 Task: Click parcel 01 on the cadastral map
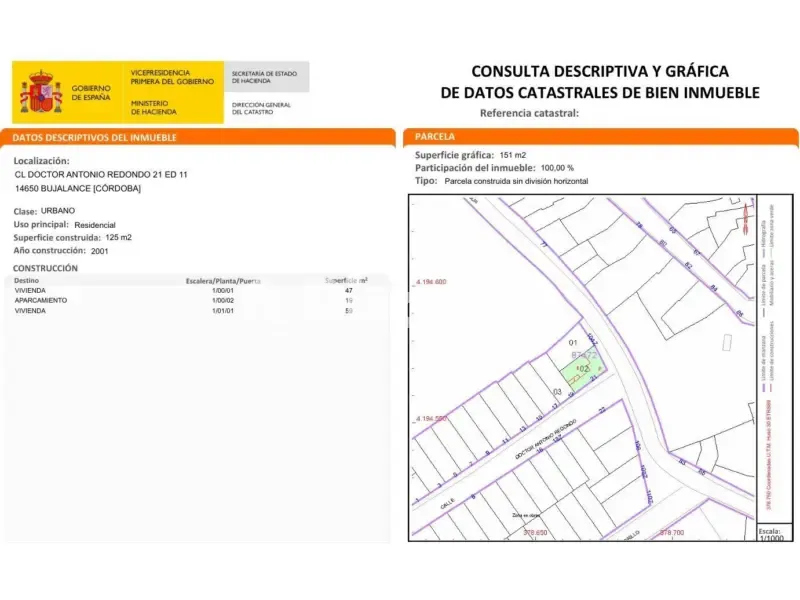point(572,342)
